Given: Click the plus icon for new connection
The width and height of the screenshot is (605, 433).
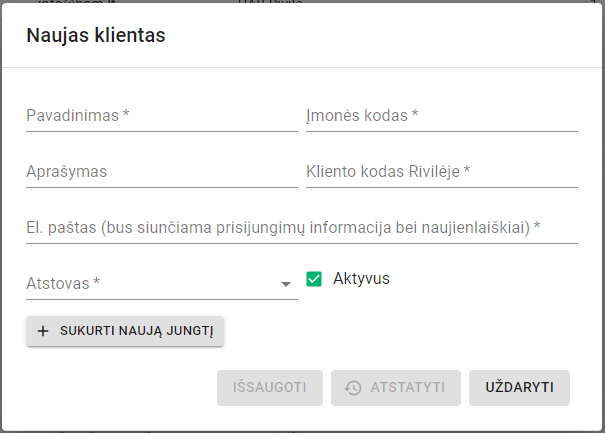Looking at the screenshot, I should click(x=42, y=331).
